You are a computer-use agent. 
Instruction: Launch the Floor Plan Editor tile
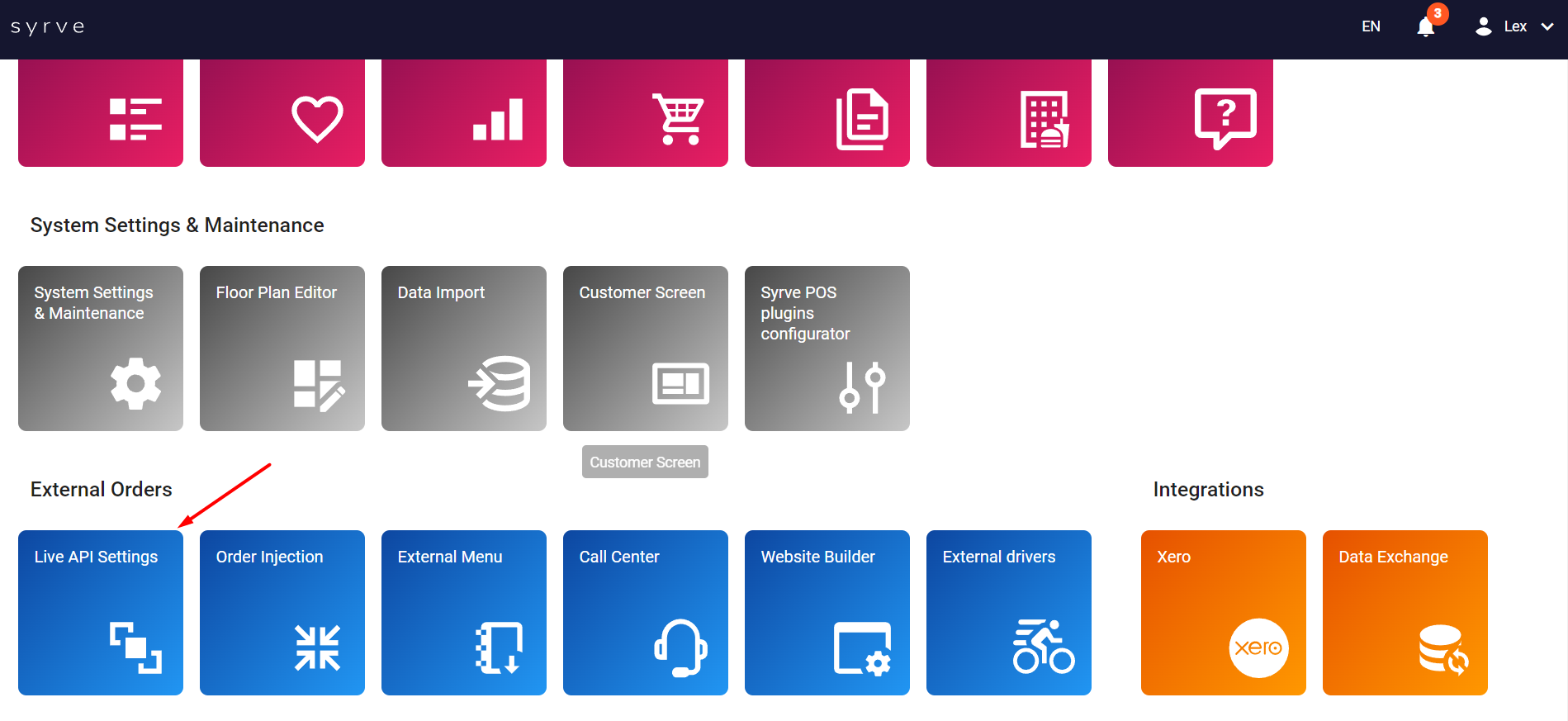click(282, 348)
